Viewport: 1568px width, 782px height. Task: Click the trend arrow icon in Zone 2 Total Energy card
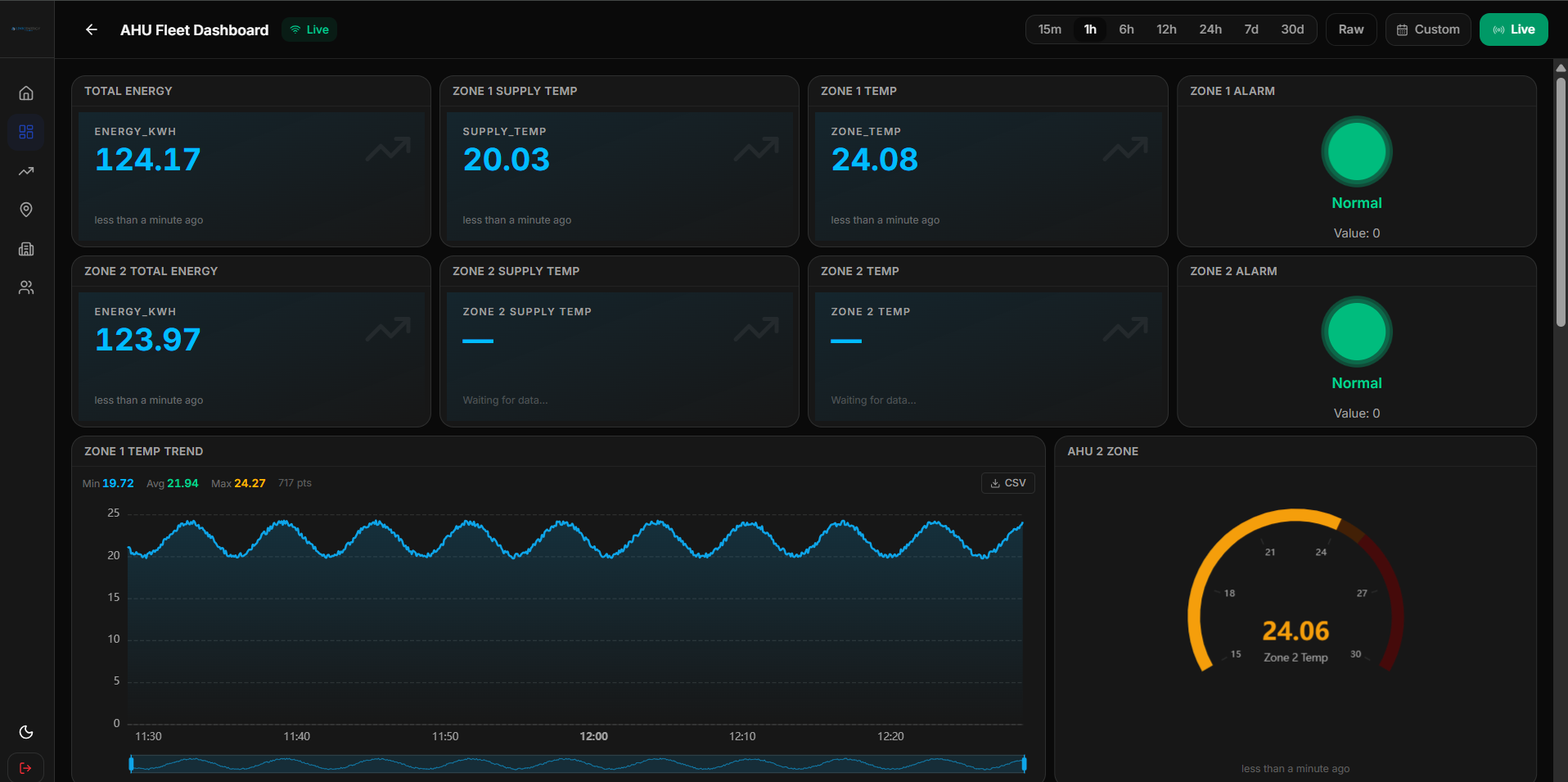pyautogui.click(x=388, y=329)
